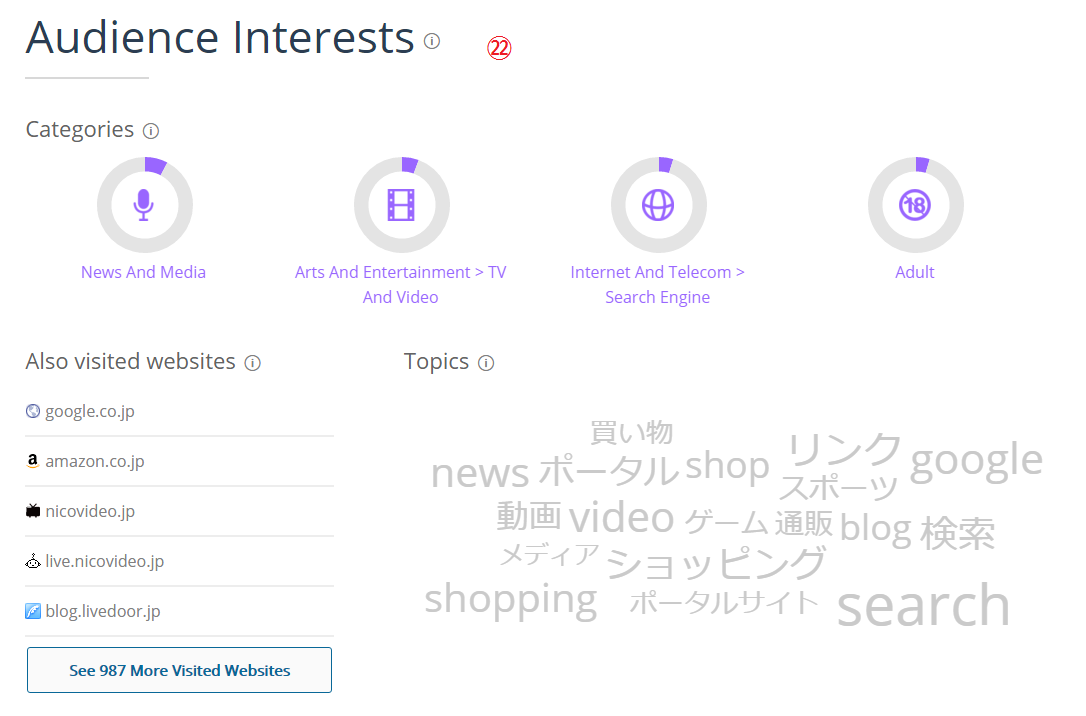Screen dimensions: 1086x716
Task: Click the topic word 'ショッピング'
Action: coord(716,562)
